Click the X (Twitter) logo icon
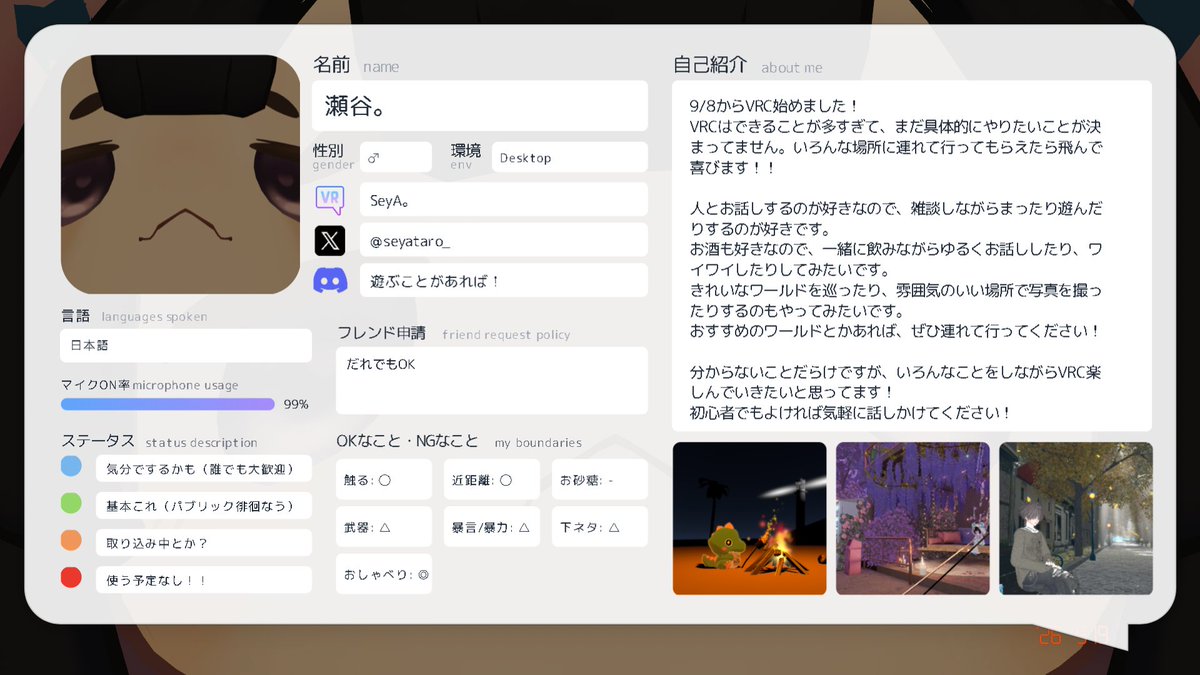The width and height of the screenshot is (1200, 675). [x=330, y=240]
